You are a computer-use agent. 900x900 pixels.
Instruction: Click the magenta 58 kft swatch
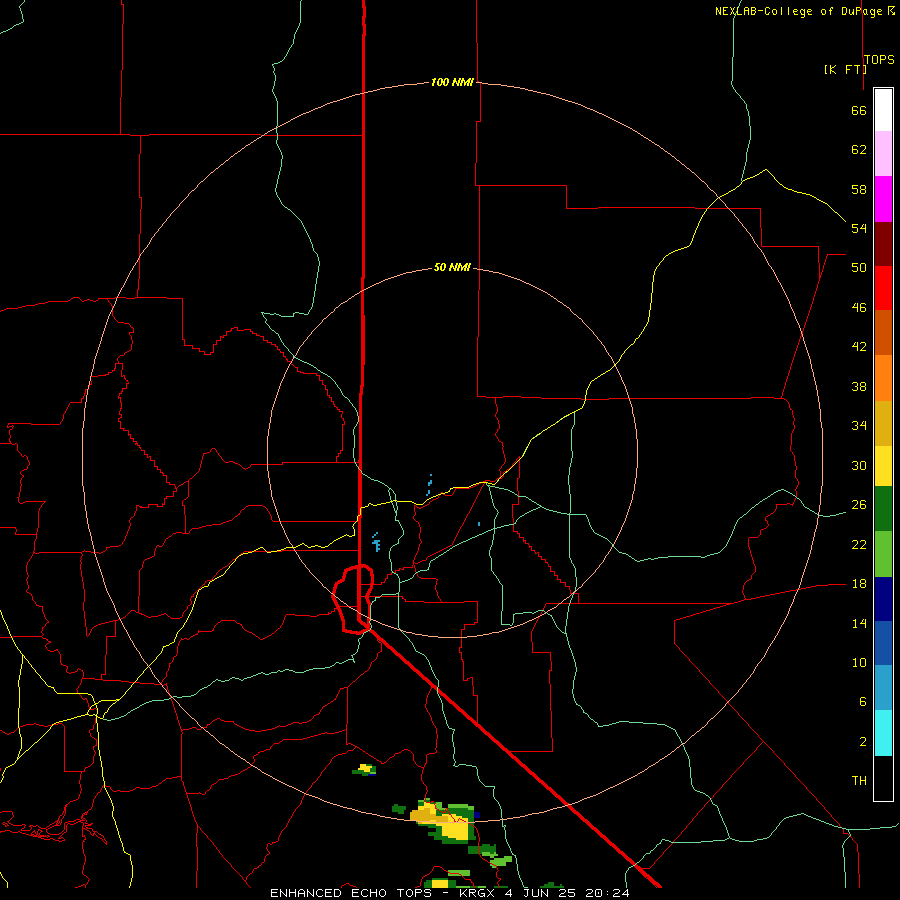[883, 199]
